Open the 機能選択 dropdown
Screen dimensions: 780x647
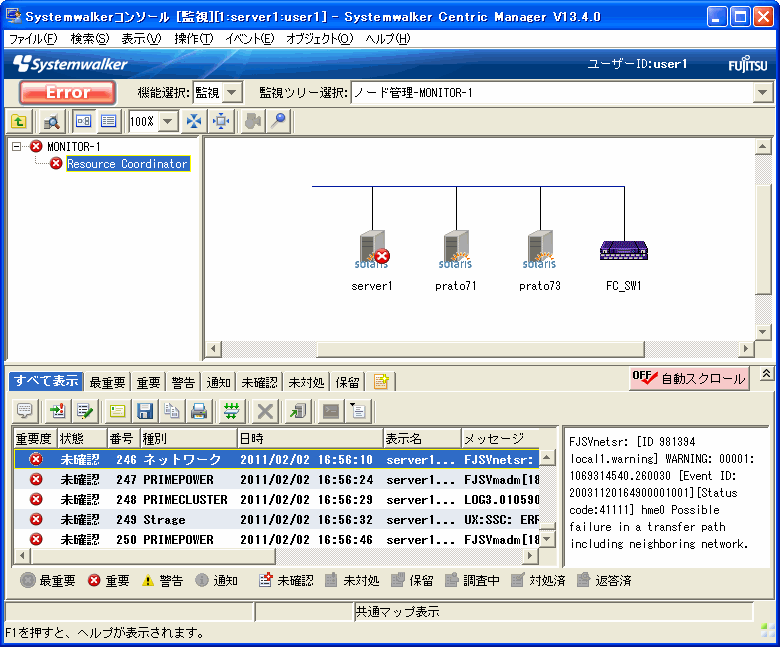point(231,92)
